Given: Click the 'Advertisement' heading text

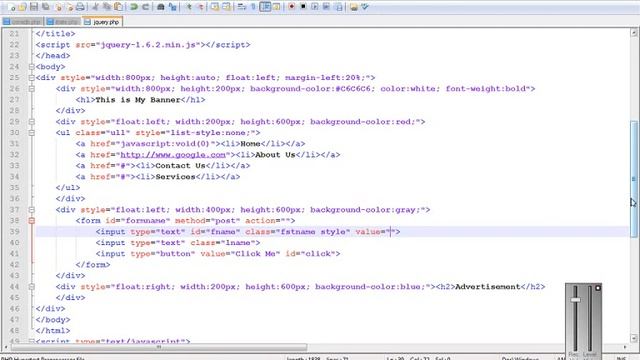Looking at the screenshot, I should click(x=488, y=287).
